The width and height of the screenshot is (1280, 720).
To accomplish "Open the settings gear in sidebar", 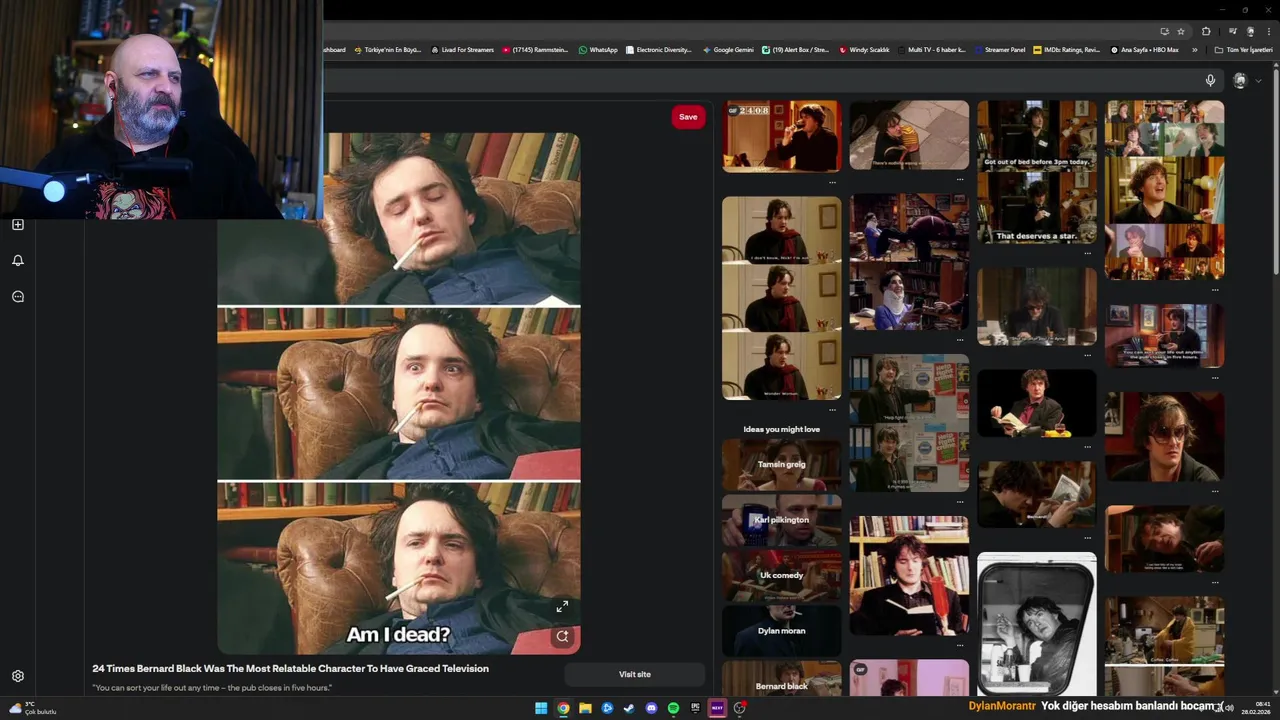I will pos(18,676).
